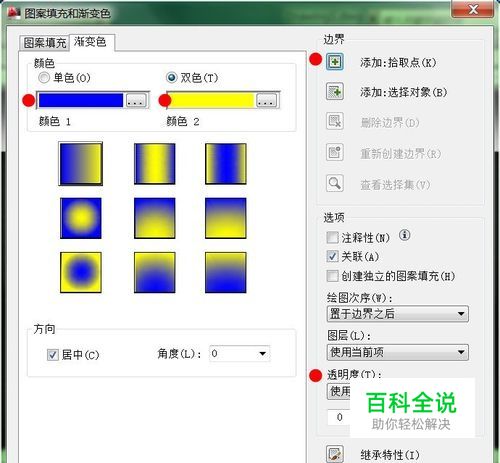500x463 pixels.
Task: Uncheck the Associative (关联) checkbox
Action: 332,256
